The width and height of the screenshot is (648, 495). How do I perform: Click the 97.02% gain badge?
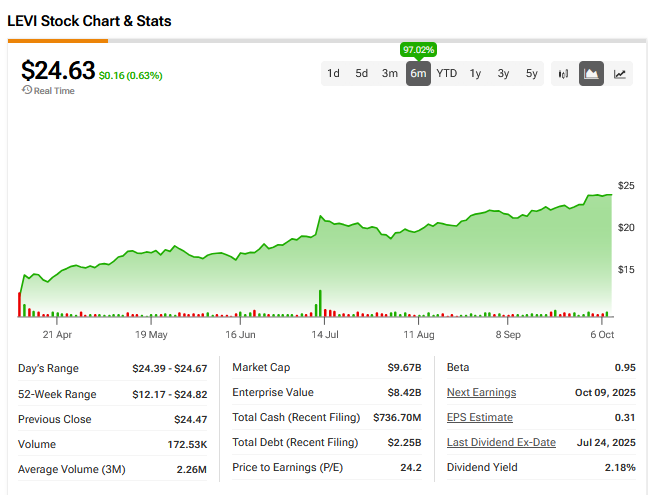click(x=418, y=49)
